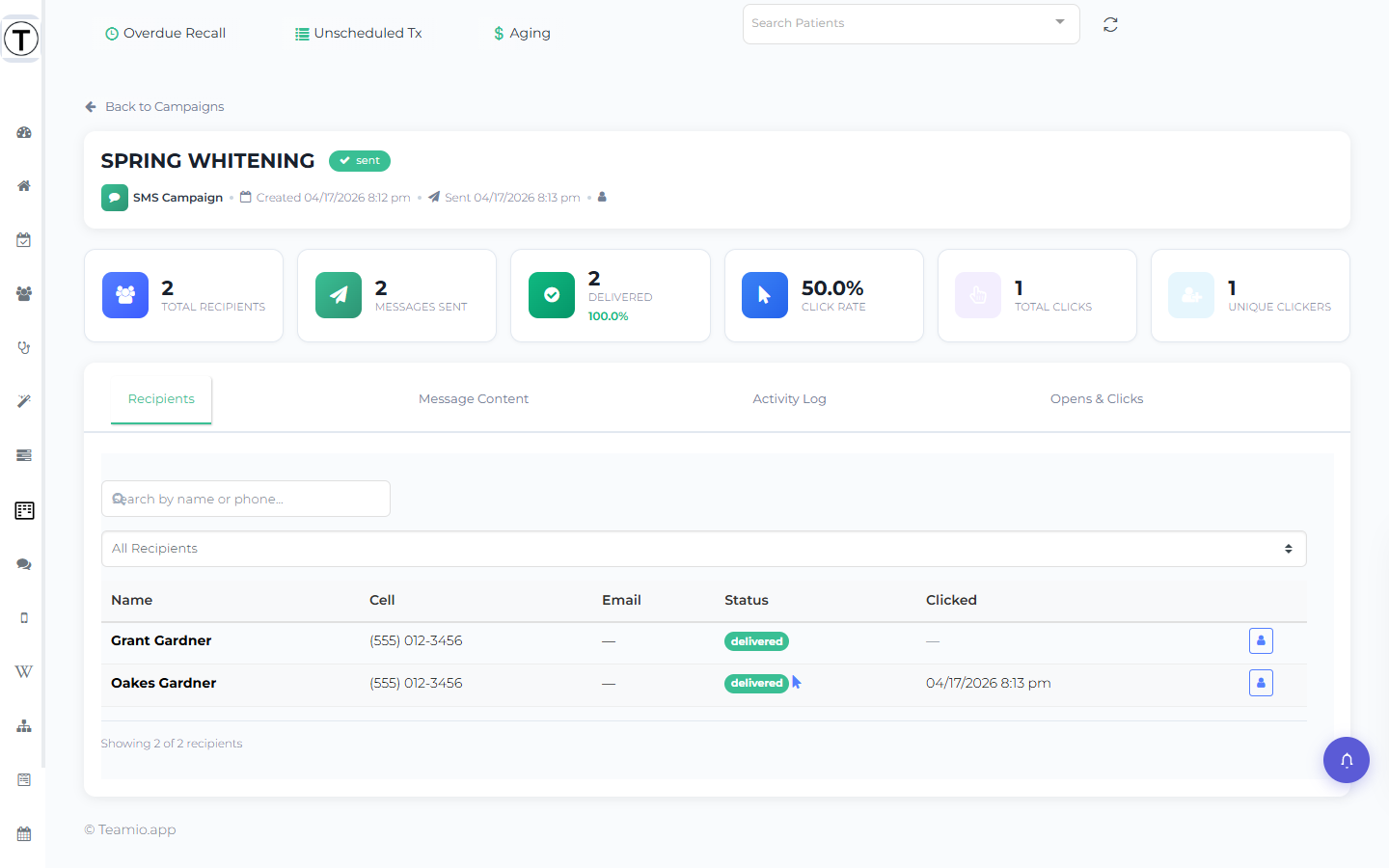Open the Wikipedia W icon in sidebar
The width and height of the screenshot is (1389, 868).
[x=24, y=672]
